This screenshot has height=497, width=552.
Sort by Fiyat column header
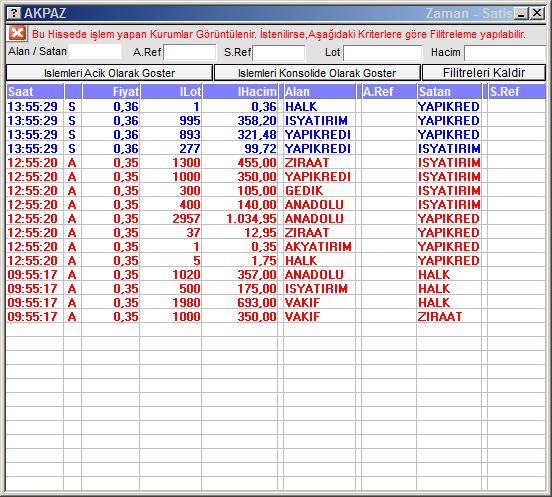[111, 92]
